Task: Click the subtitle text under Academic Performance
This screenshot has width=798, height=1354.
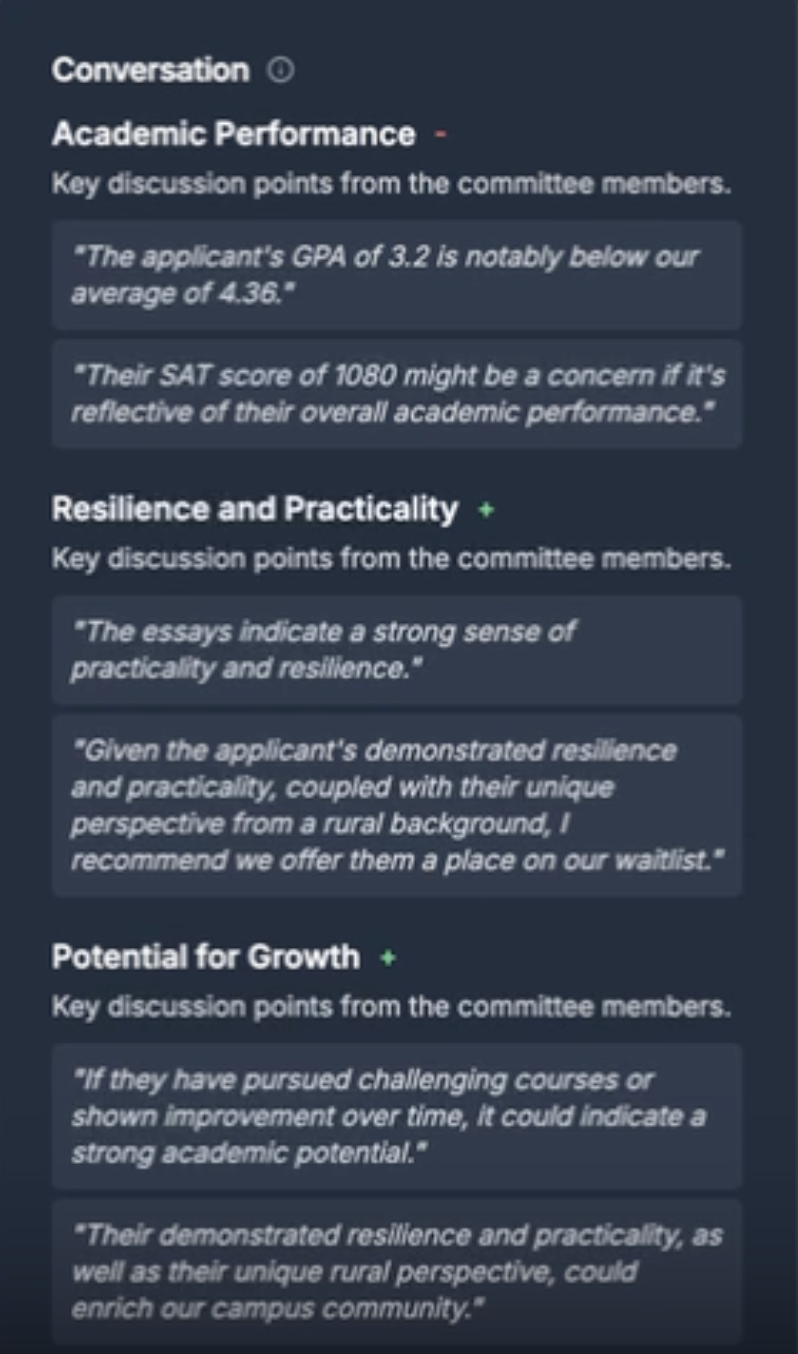Action: pyautogui.click(x=391, y=185)
